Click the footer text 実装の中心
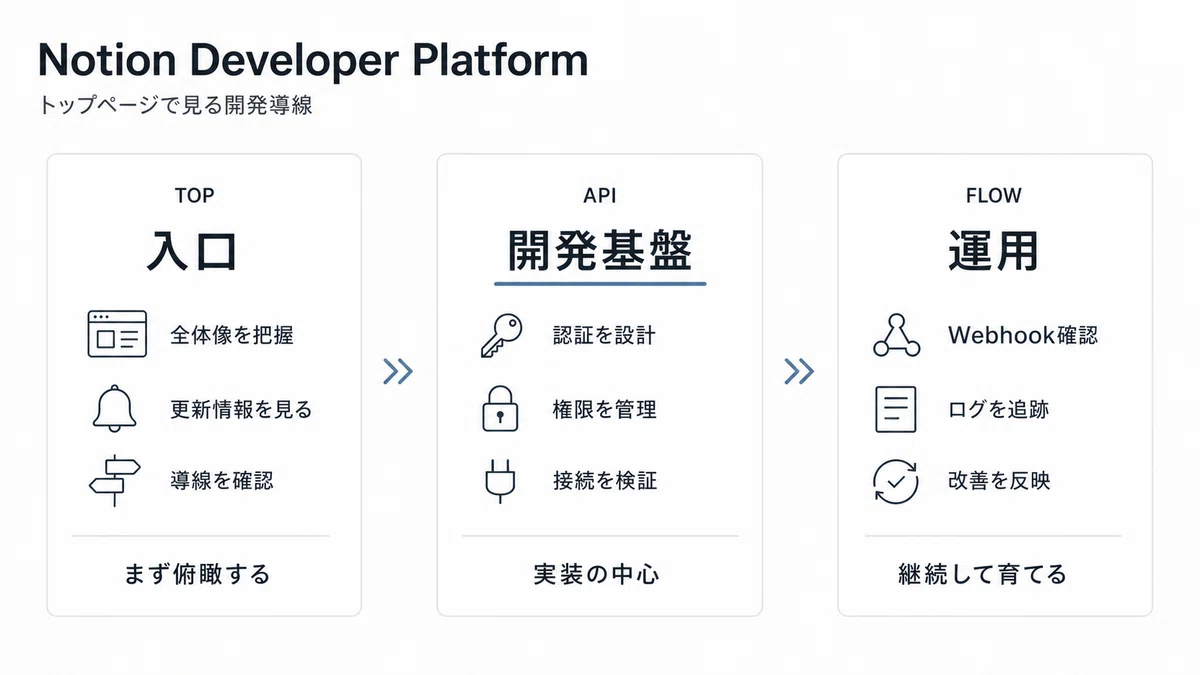 point(596,574)
